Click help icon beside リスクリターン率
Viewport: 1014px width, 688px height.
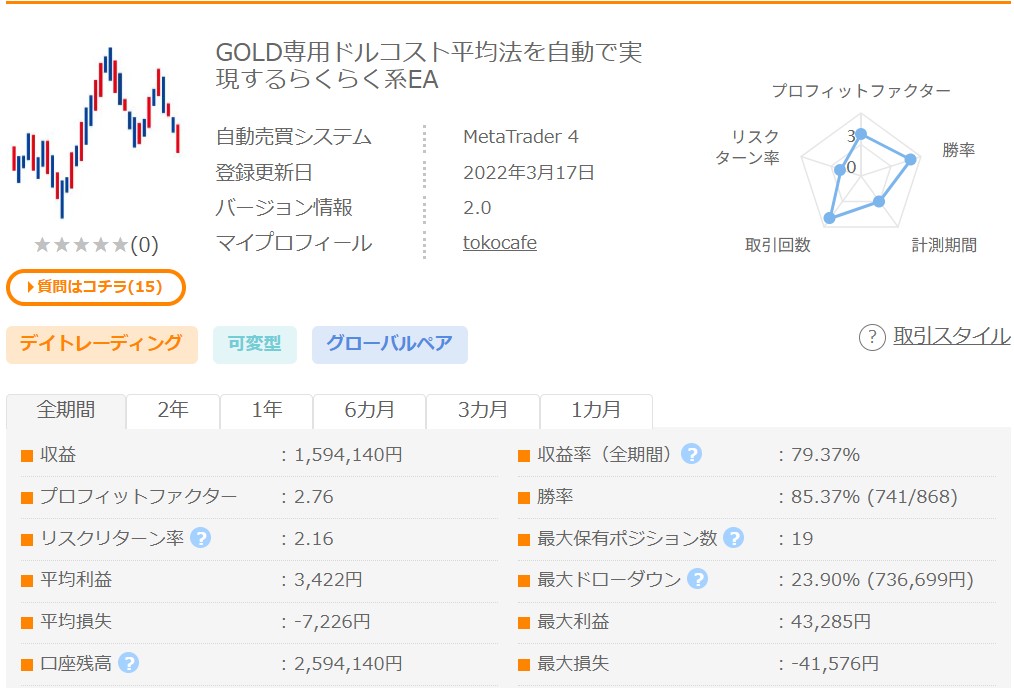coord(200,538)
